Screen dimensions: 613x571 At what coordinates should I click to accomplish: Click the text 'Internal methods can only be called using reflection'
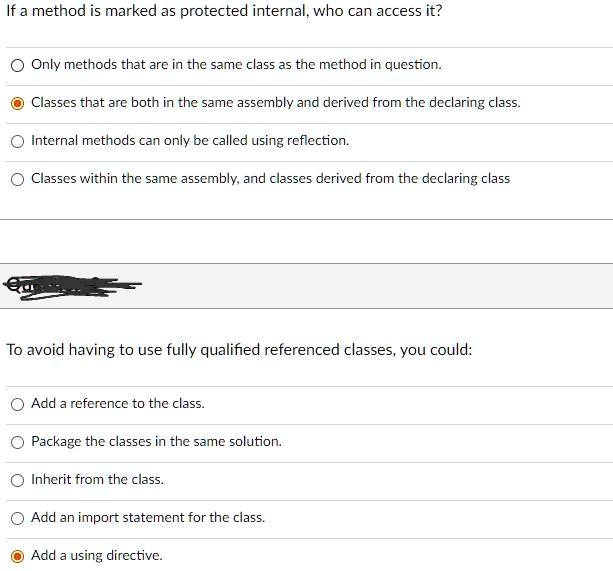click(190, 140)
